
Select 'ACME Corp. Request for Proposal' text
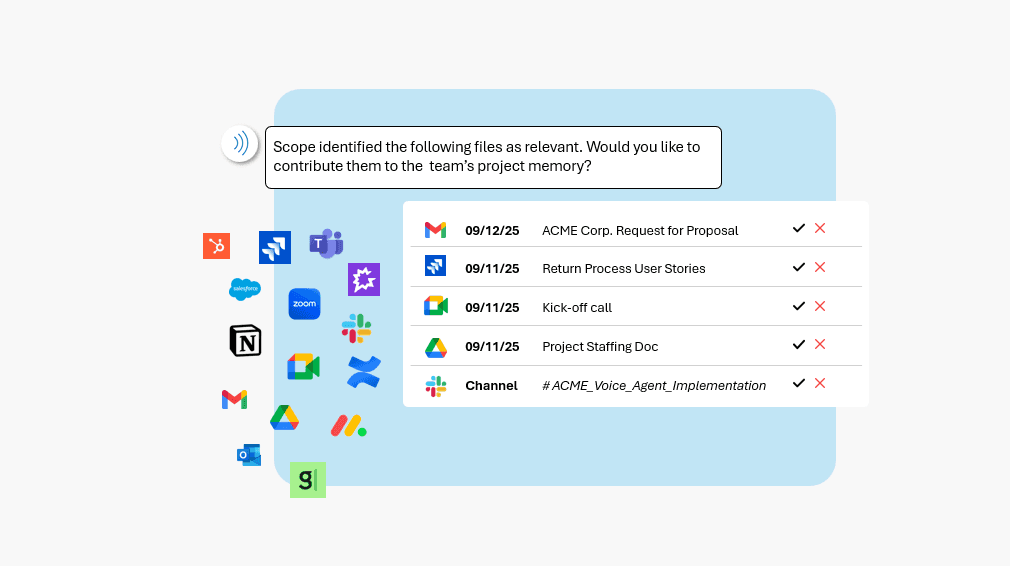tap(640, 231)
